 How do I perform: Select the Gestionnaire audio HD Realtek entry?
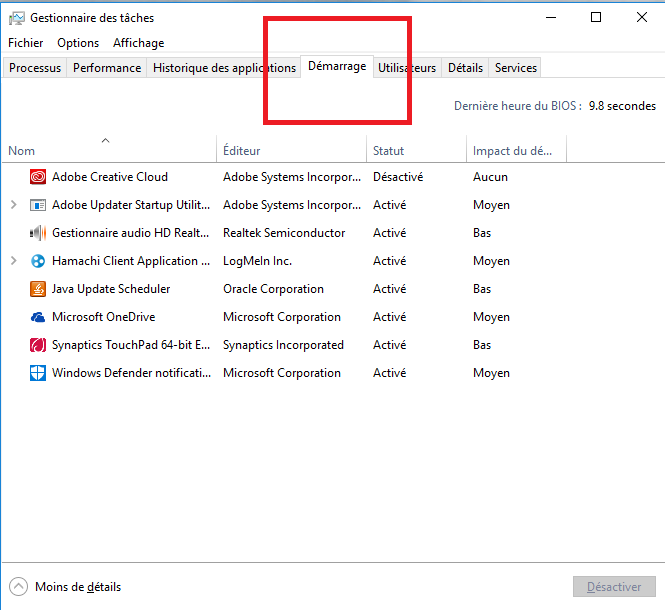point(131,233)
